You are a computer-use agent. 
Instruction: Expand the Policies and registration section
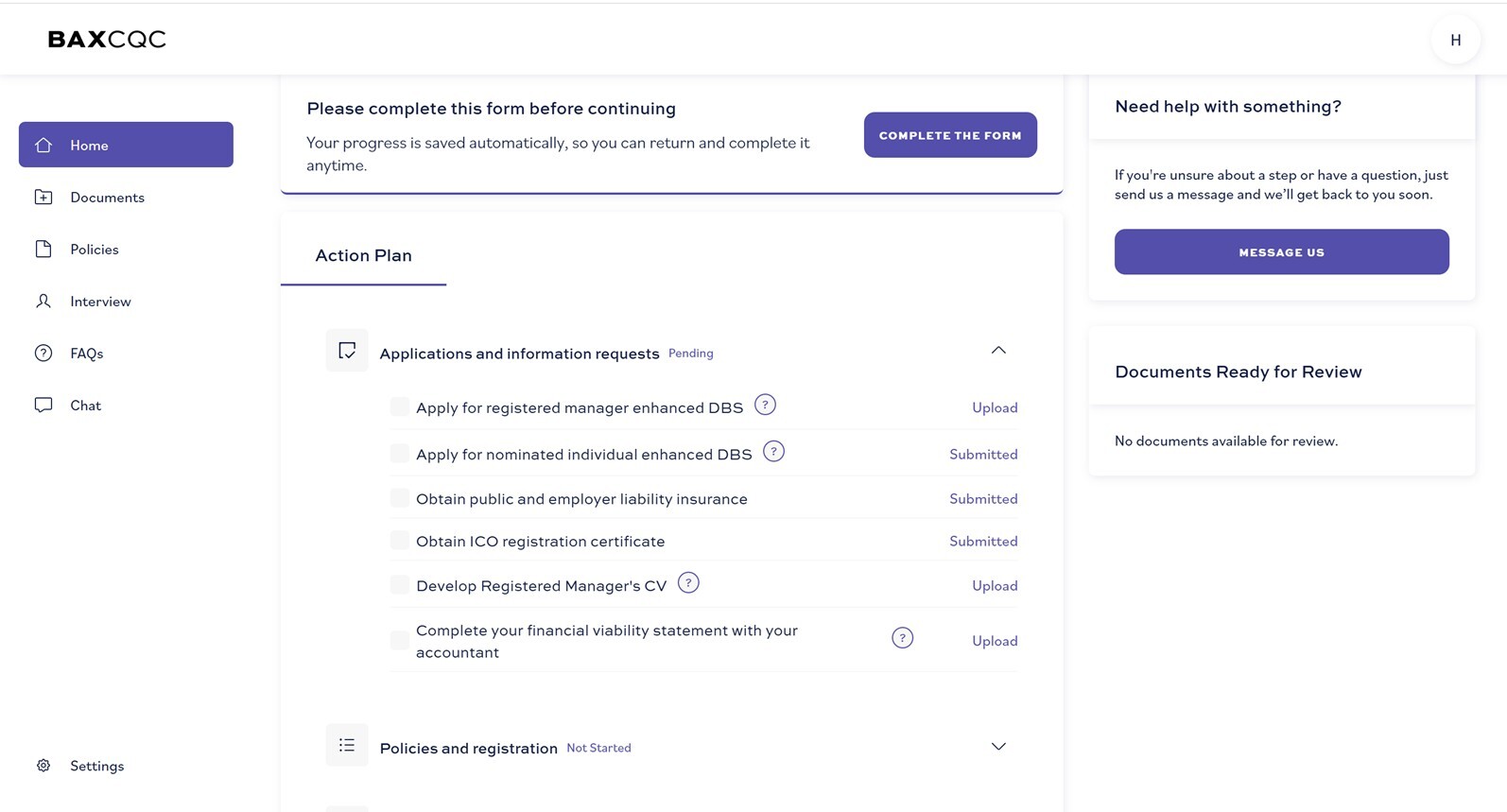click(998, 747)
